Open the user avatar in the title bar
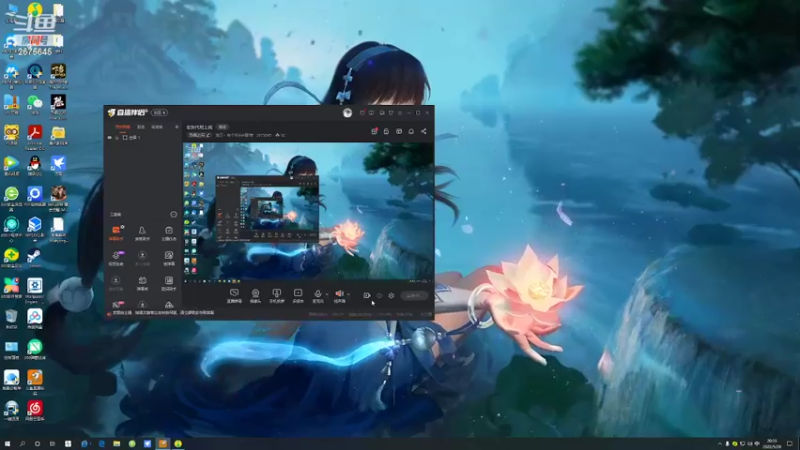Viewport: 800px width, 450px height. click(x=347, y=113)
